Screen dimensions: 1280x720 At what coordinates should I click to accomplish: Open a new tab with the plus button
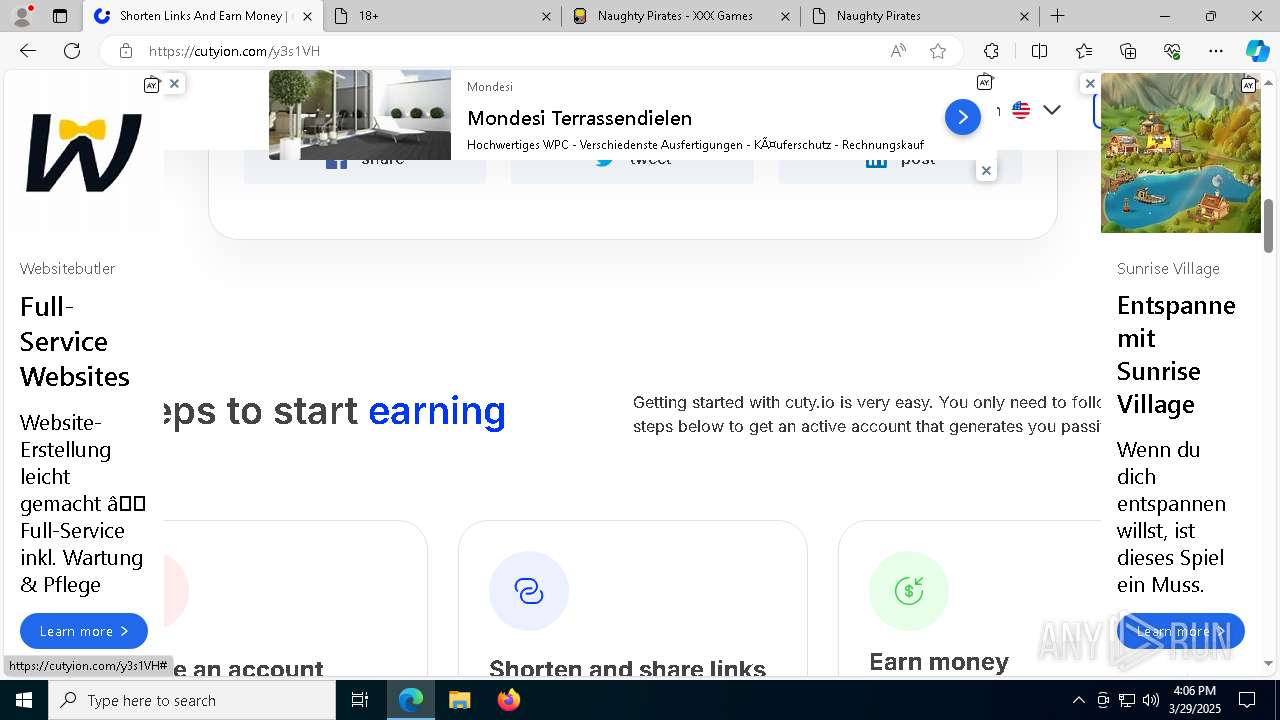1057,16
